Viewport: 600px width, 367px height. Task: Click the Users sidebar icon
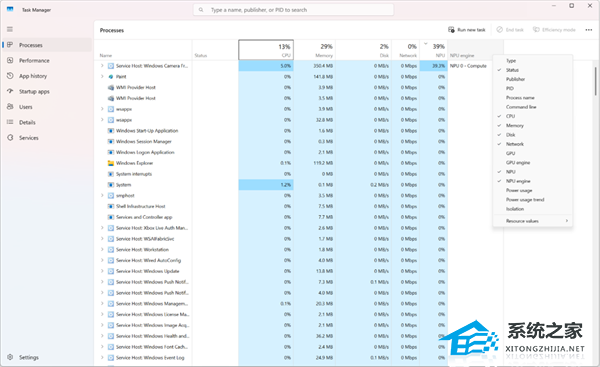click(10, 107)
